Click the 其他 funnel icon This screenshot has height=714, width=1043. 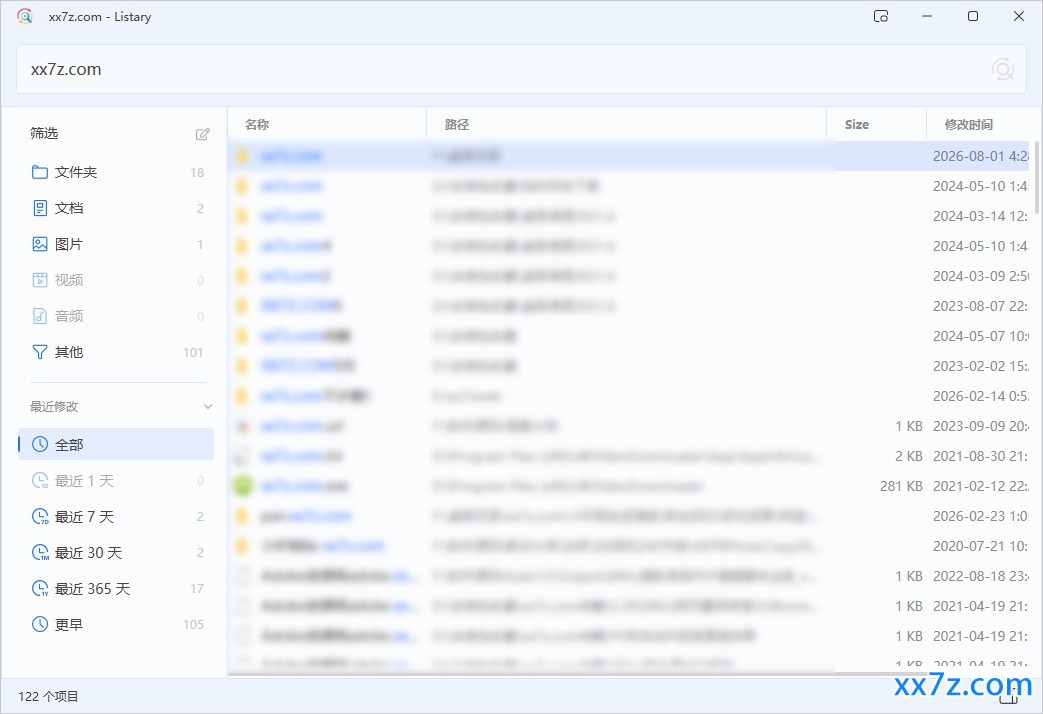[x=40, y=352]
